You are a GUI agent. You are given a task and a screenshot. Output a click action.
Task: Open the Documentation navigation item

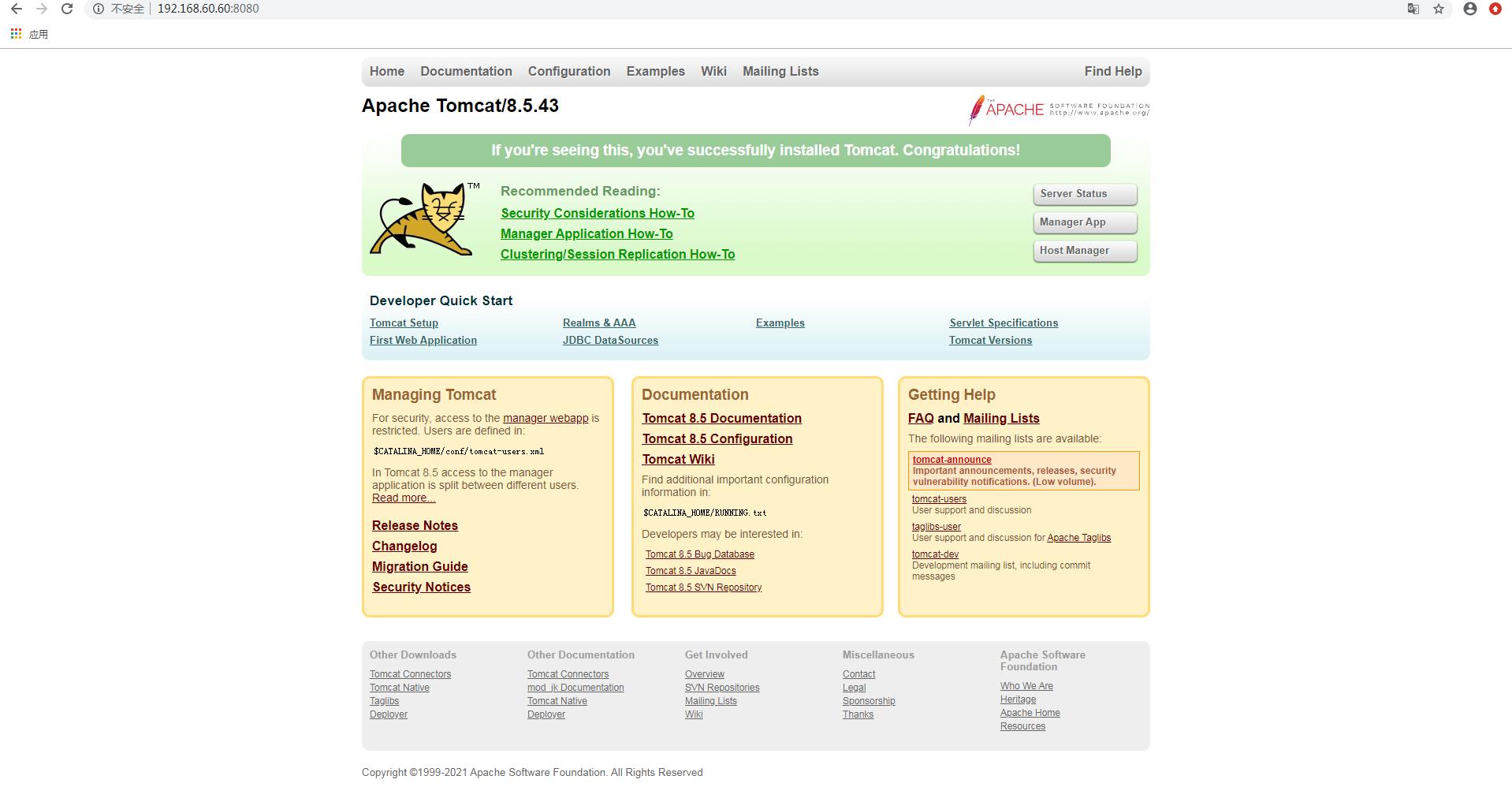point(466,71)
